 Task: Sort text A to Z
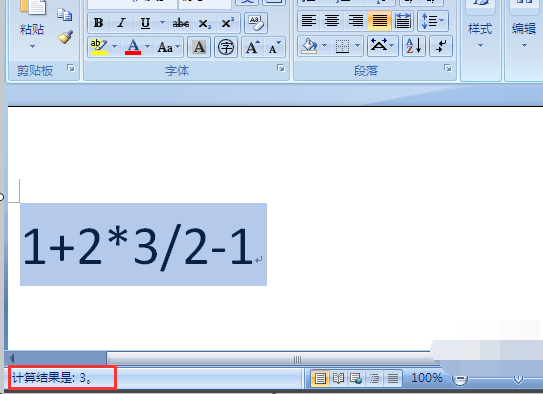(414, 46)
